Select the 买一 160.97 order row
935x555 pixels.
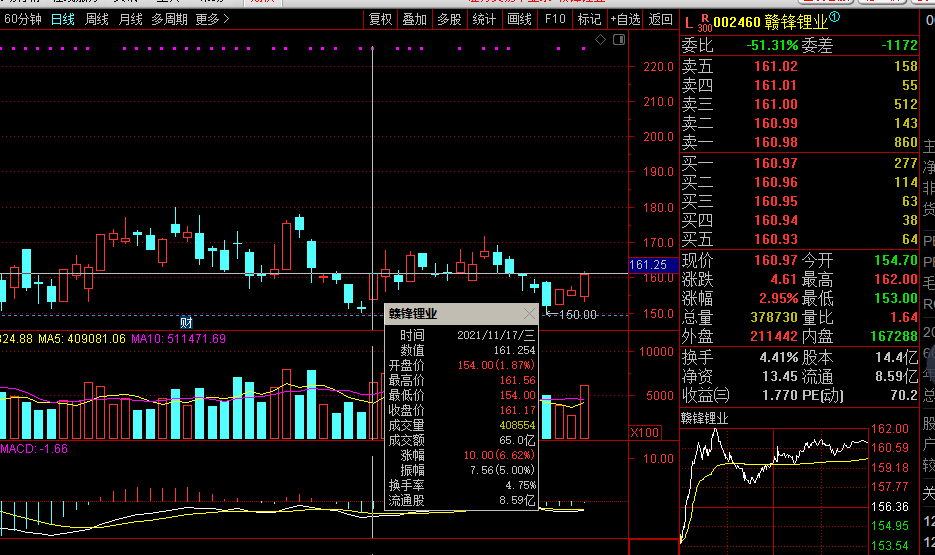[799, 163]
